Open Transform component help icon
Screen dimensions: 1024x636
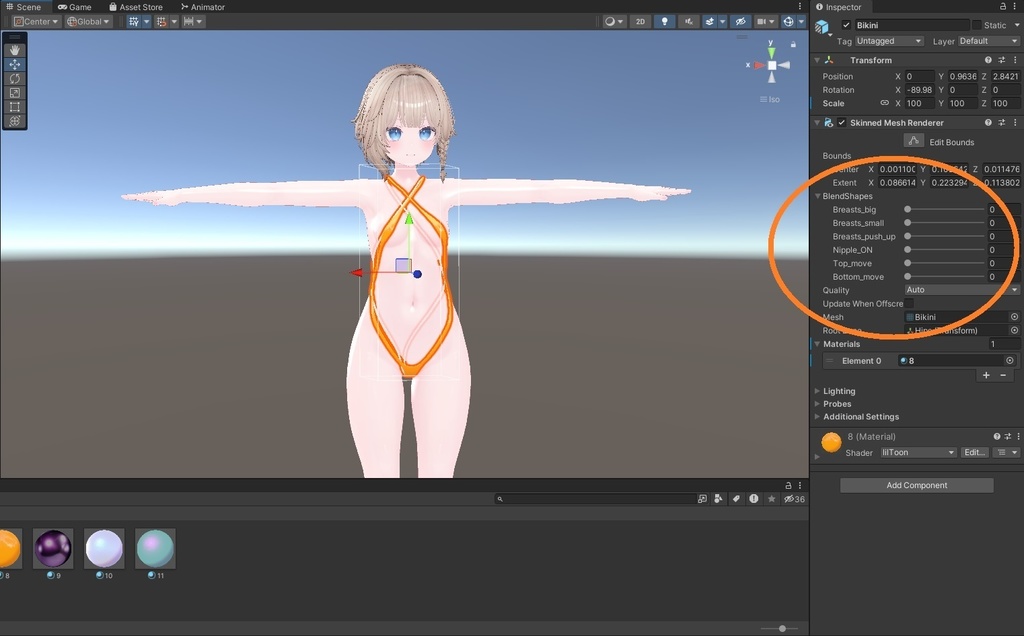[988, 60]
